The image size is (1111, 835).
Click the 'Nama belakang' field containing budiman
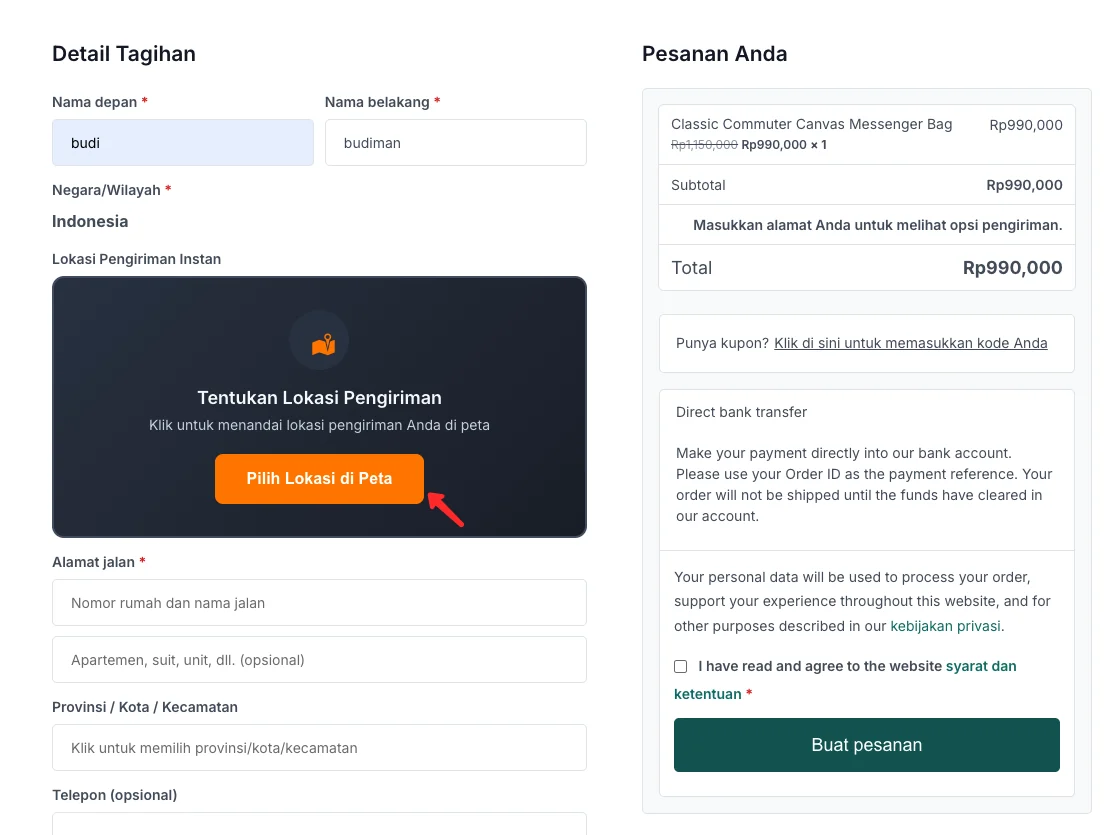point(455,142)
